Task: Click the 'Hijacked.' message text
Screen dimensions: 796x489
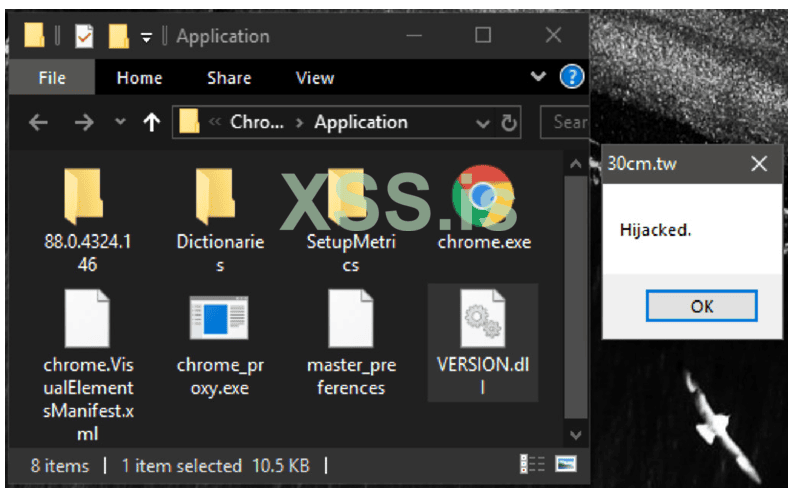Action: (x=655, y=231)
